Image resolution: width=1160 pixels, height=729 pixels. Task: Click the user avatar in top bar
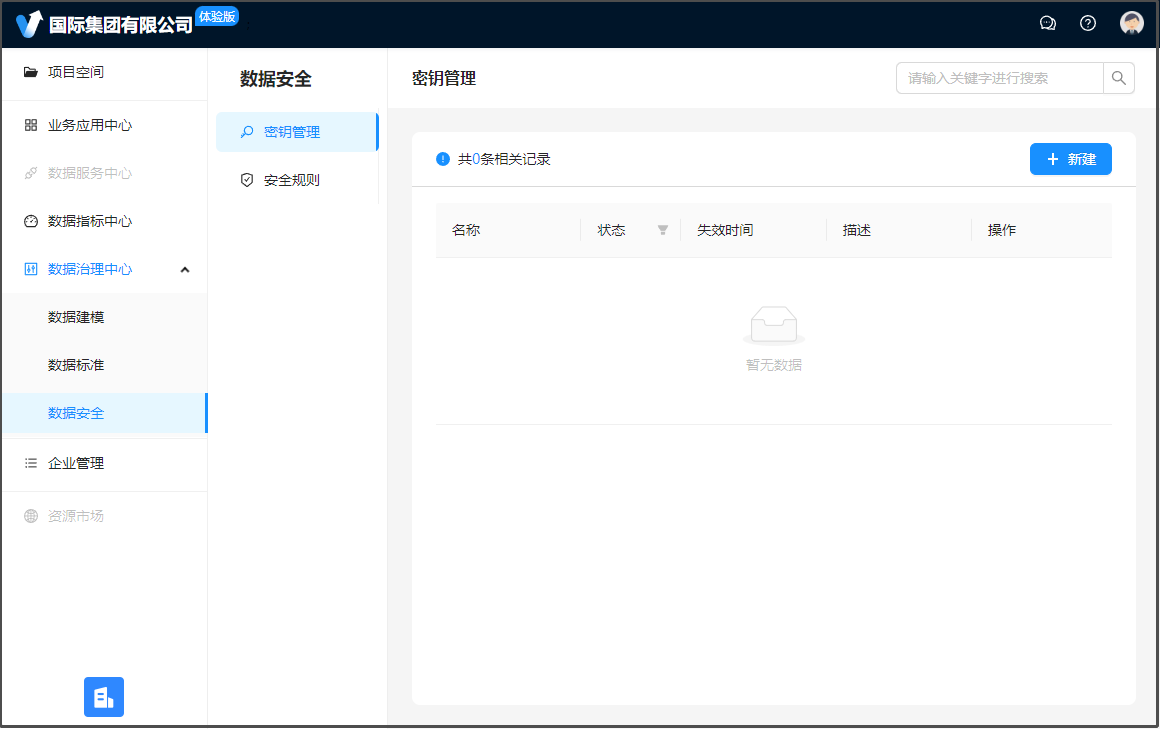tap(1131, 23)
